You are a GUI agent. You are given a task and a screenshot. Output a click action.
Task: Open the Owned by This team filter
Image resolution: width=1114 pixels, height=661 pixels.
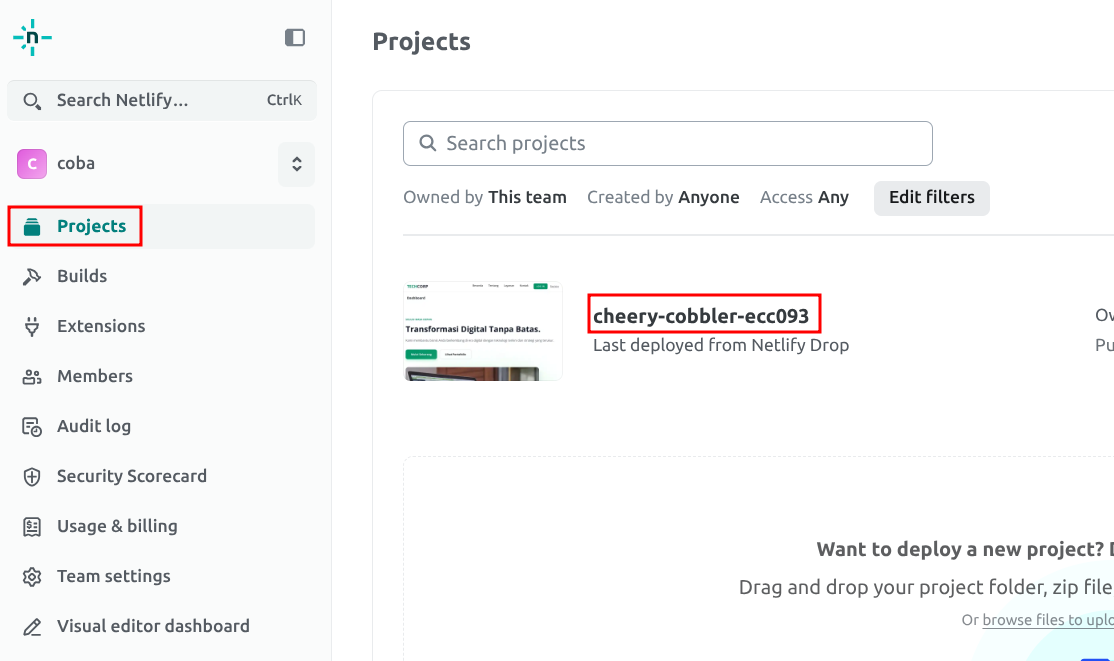(485, 198)
